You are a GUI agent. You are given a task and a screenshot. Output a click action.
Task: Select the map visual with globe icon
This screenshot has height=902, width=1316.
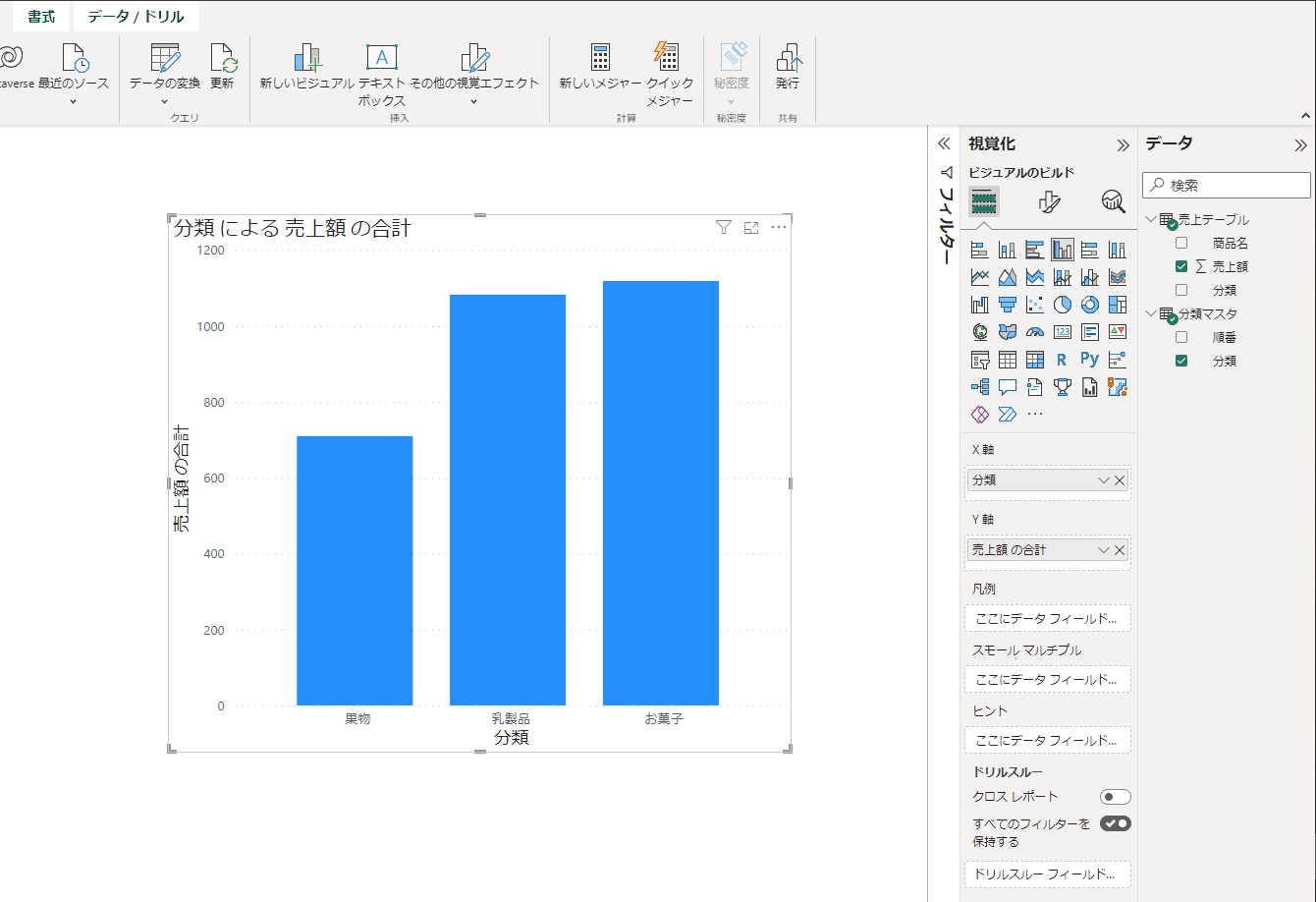[979, 331]
